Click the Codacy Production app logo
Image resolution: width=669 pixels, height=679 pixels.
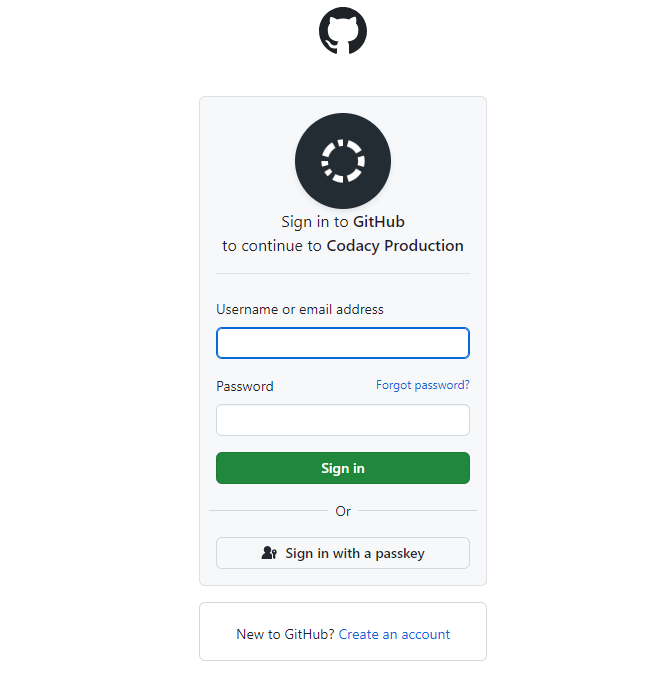[x=343, y=161]
